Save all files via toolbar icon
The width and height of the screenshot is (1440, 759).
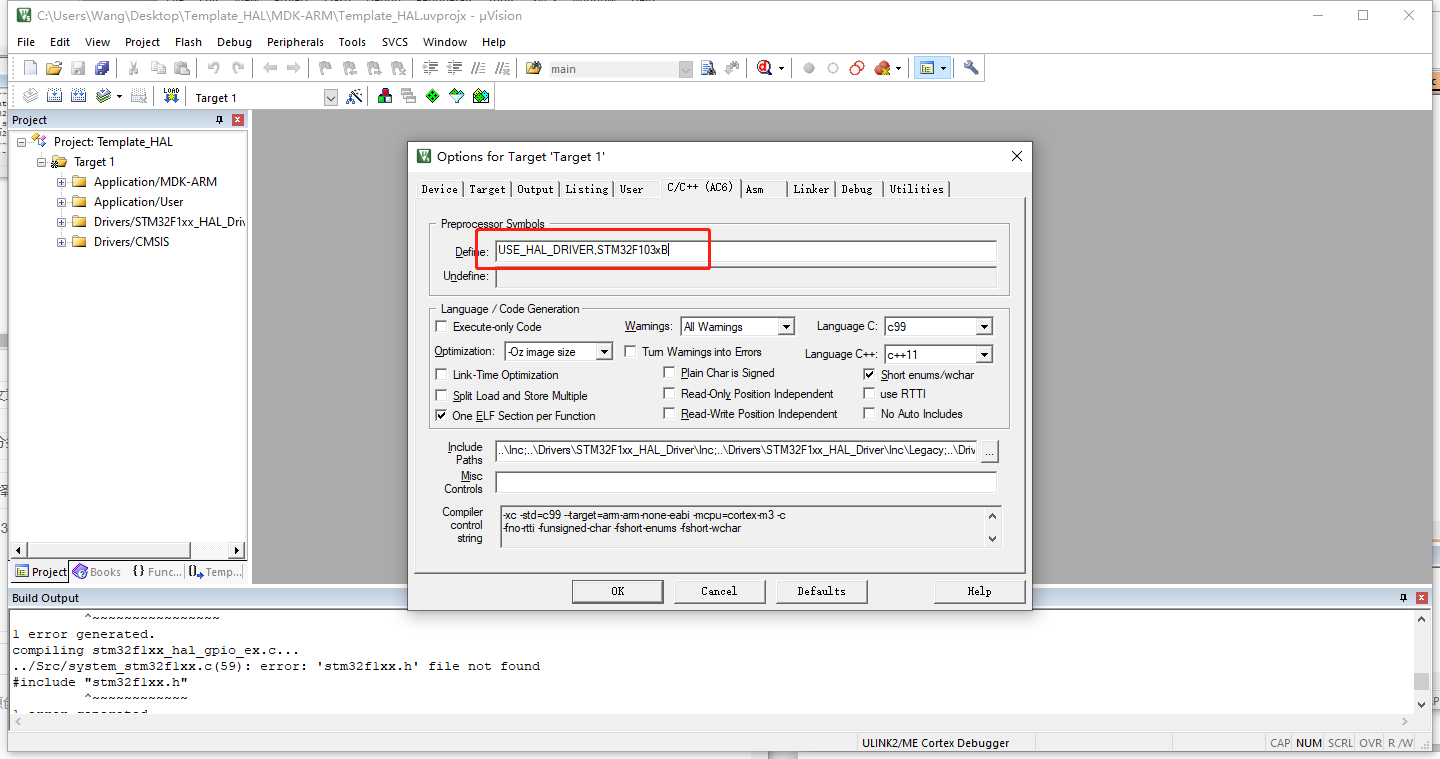(x=102, y=68)
